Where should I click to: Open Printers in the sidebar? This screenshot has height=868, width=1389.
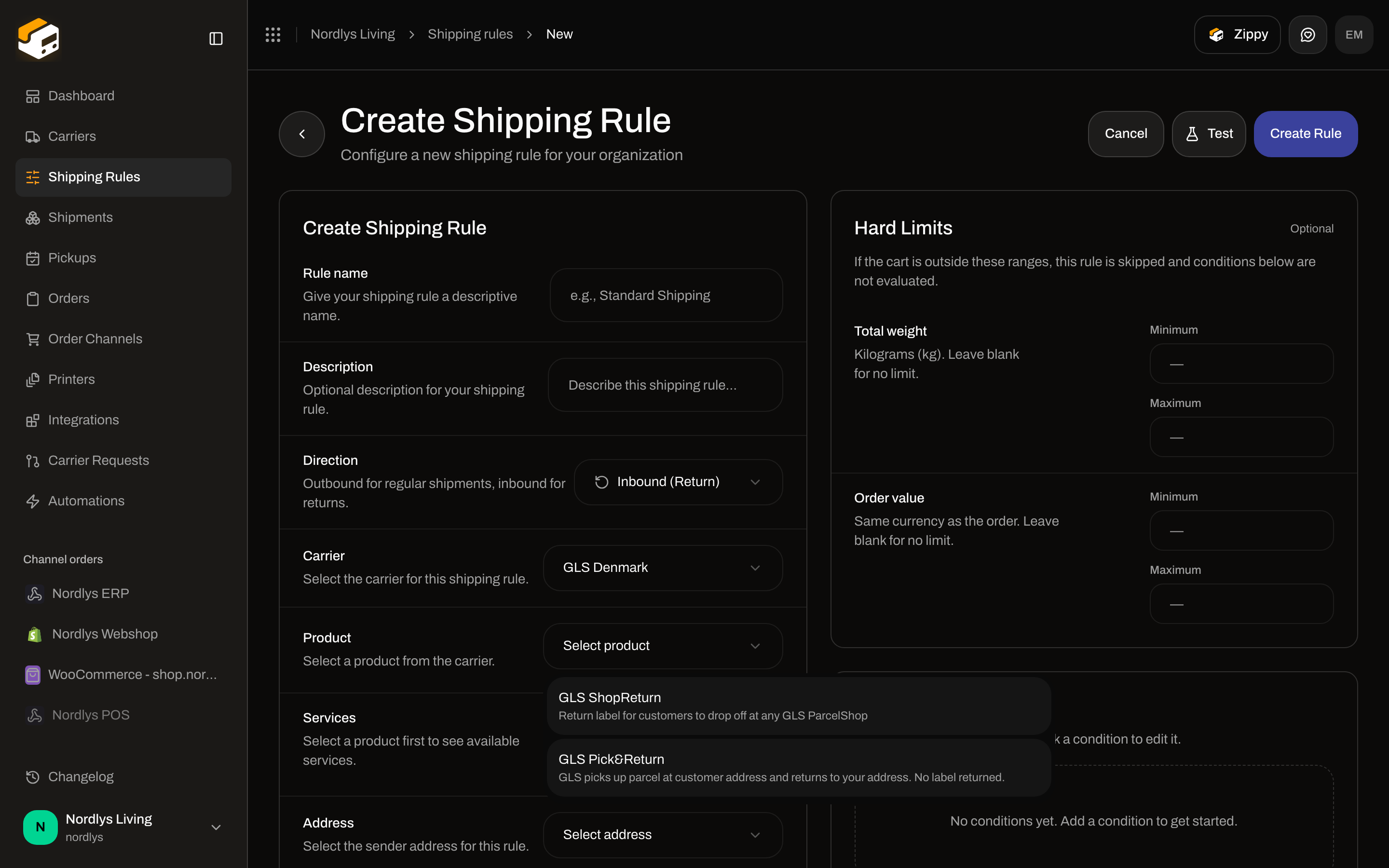point(123,380)
